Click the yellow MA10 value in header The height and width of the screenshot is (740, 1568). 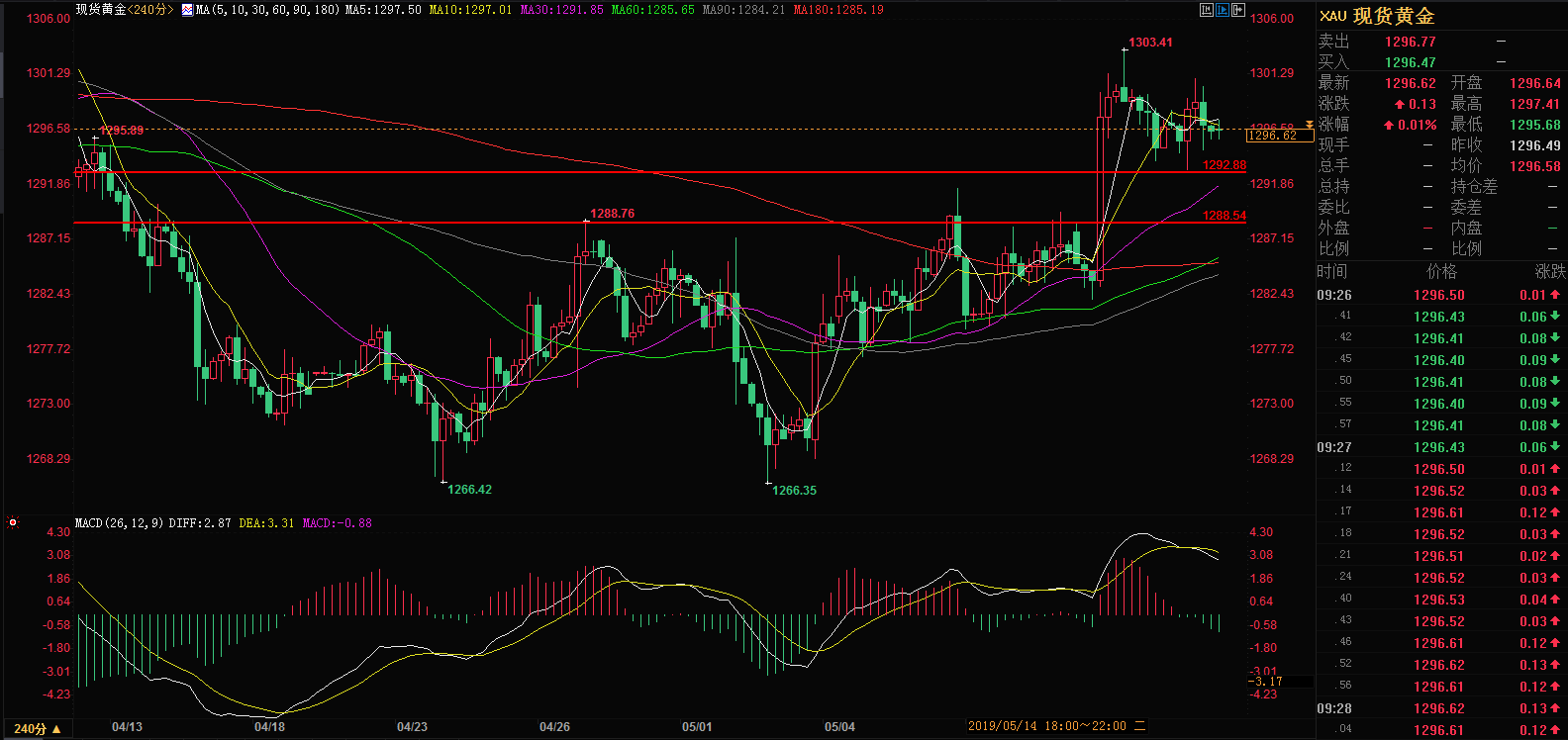click(x=470, y=10)
